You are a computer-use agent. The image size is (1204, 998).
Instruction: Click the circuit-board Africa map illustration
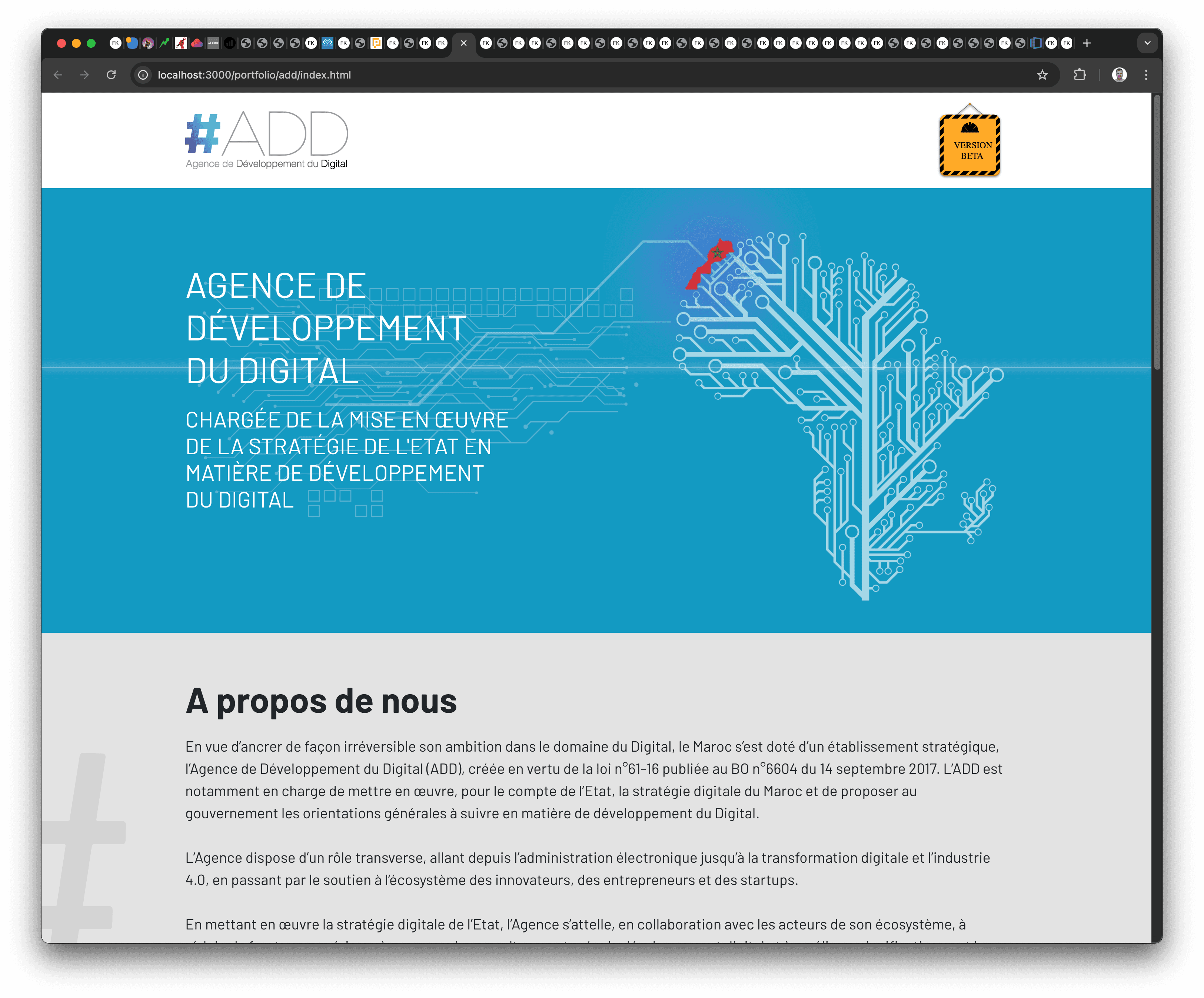click(838, 416)
